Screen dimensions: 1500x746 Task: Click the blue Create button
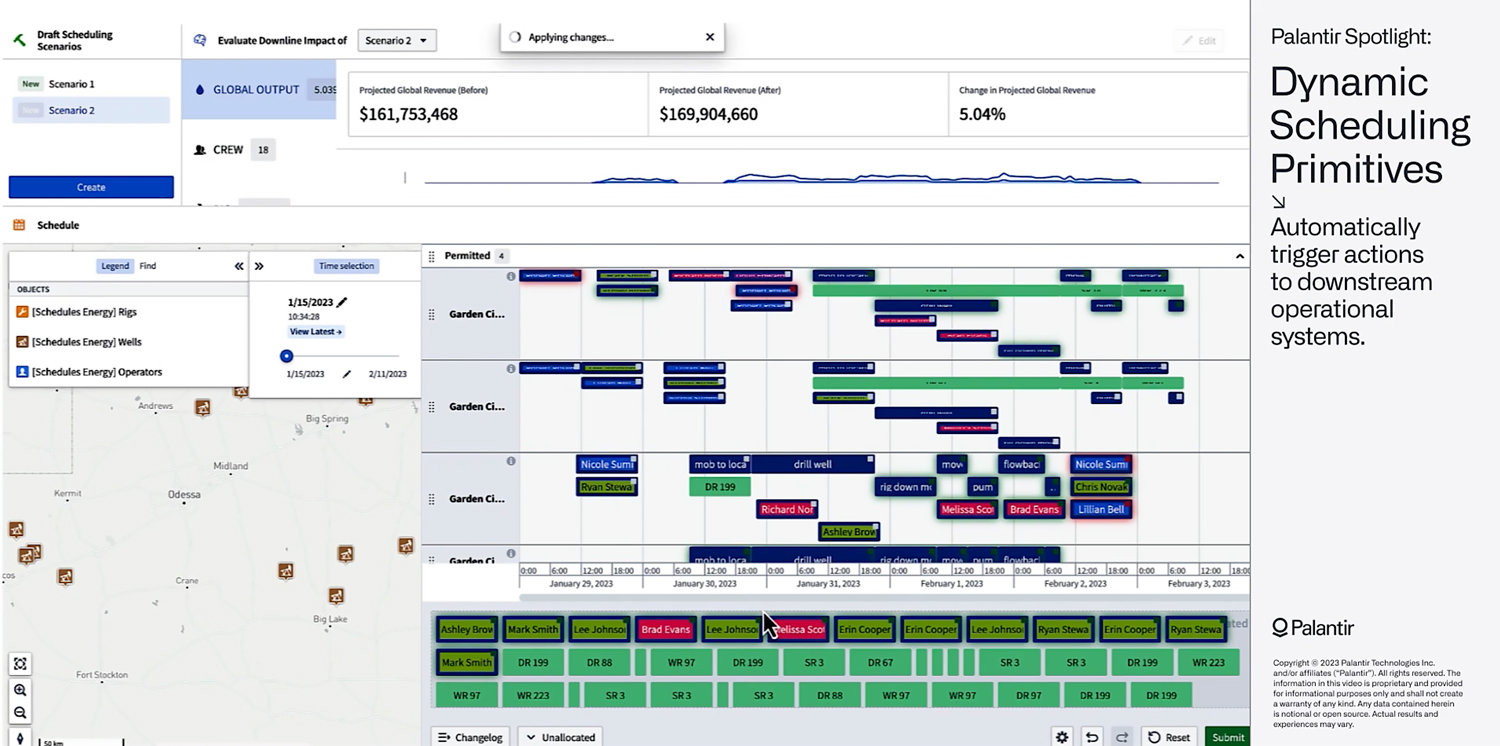pos(91,187)
